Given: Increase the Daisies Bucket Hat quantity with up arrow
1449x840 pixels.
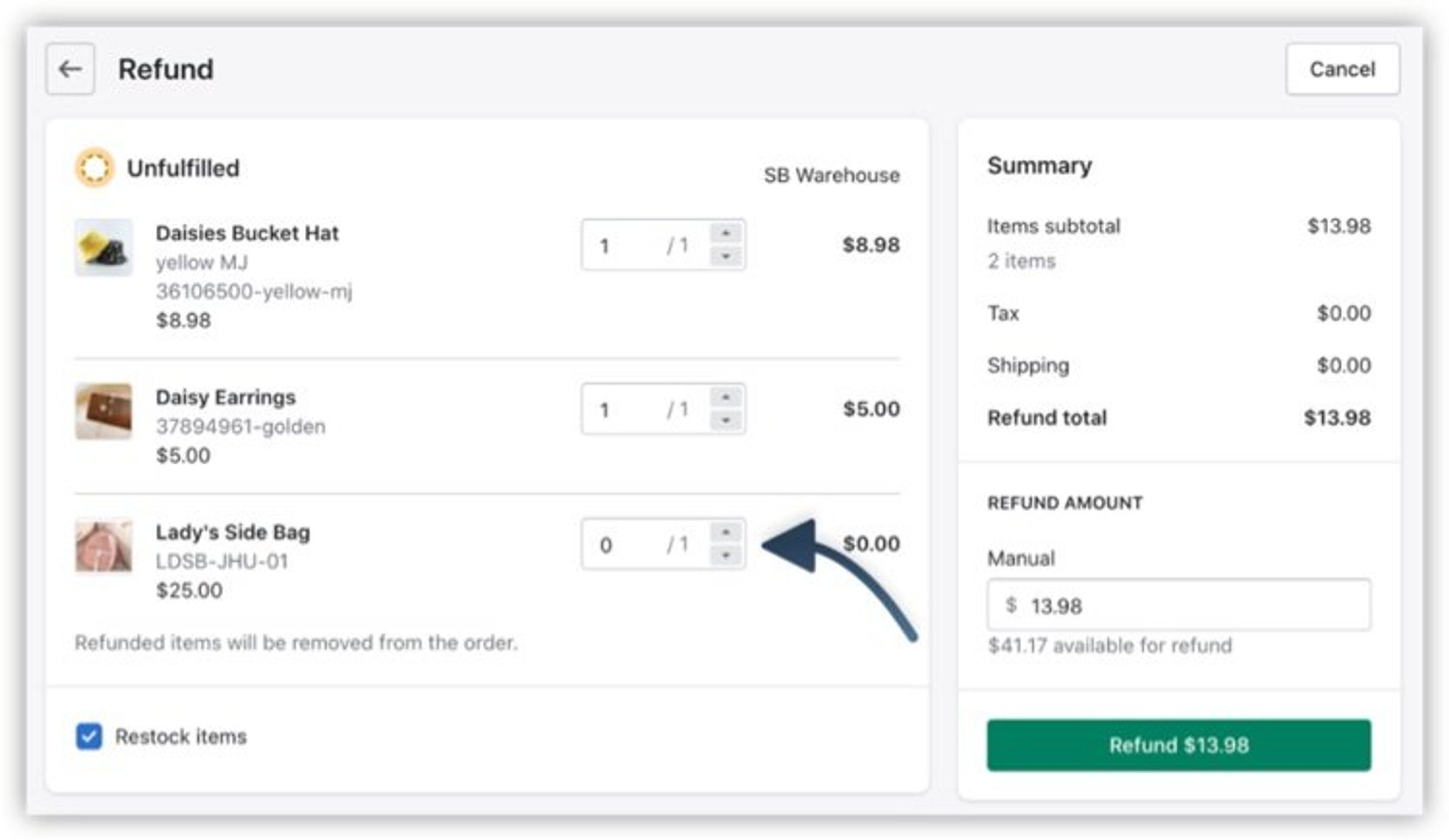Looking at the screenshot, I should [x=725, y=233].
